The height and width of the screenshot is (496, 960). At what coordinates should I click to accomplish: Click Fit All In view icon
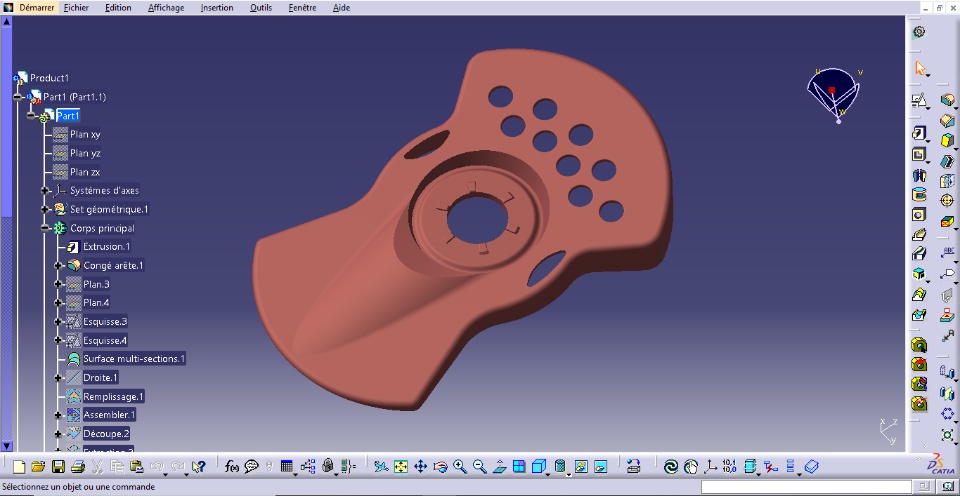point(401,467)
